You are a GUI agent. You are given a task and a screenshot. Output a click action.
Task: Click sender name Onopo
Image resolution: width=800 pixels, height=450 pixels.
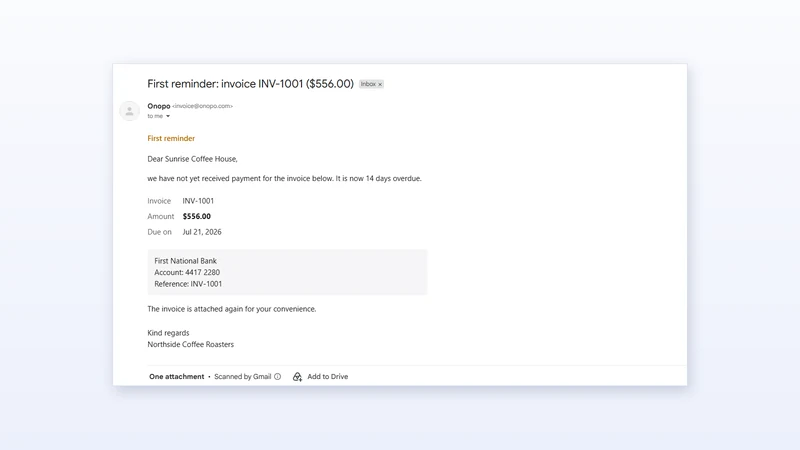point(159,106)
